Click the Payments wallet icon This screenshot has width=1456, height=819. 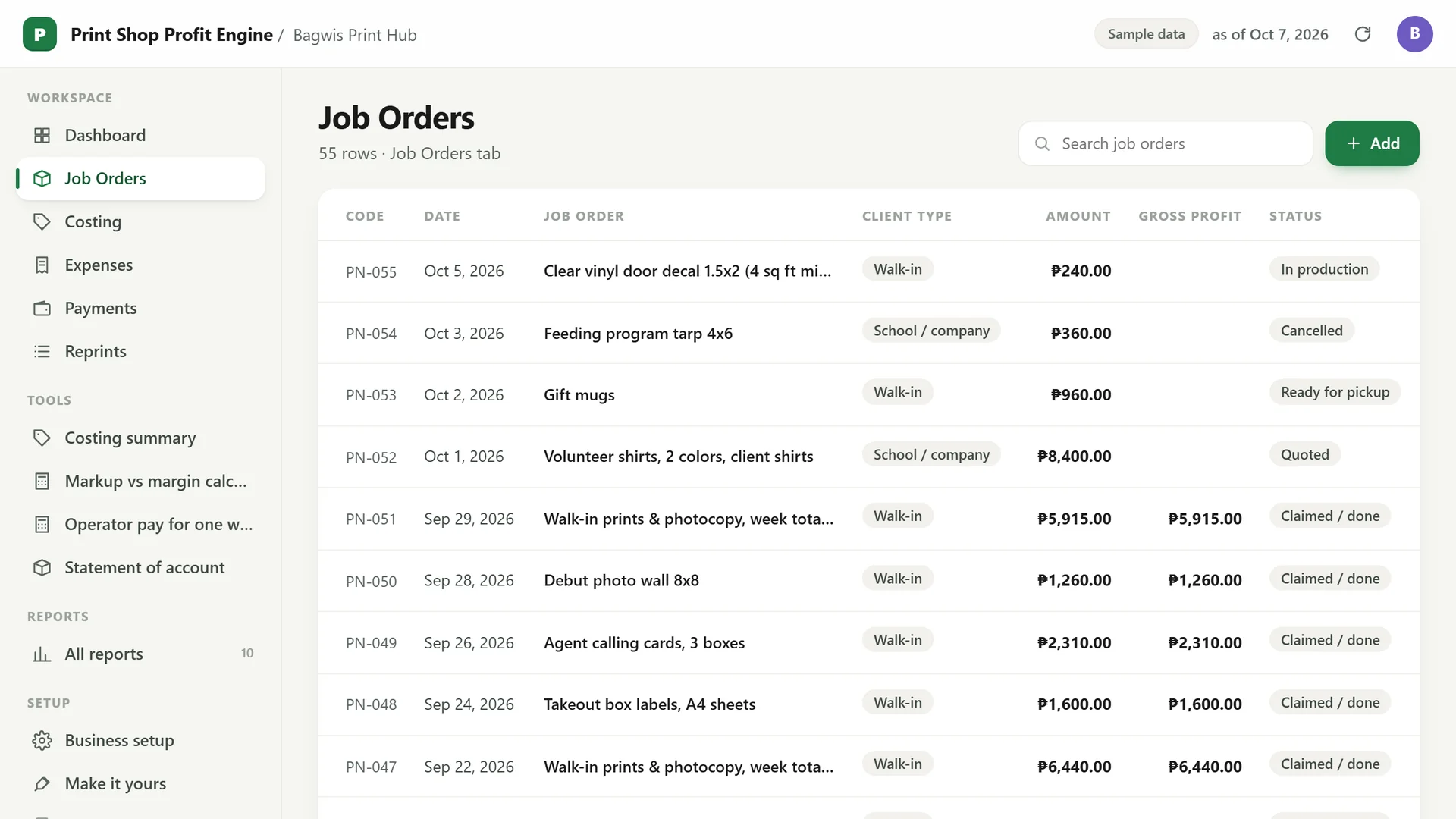point(42,308)
